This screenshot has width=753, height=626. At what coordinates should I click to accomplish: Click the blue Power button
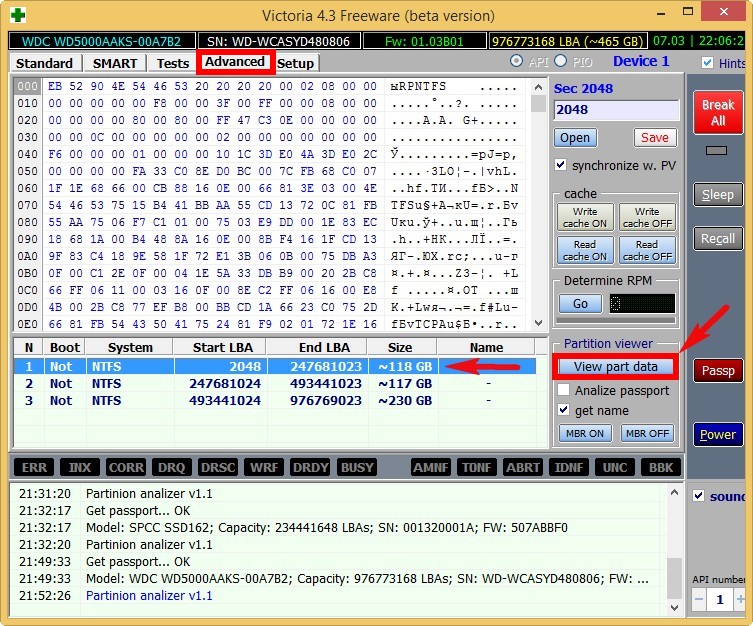coord(718,434)
